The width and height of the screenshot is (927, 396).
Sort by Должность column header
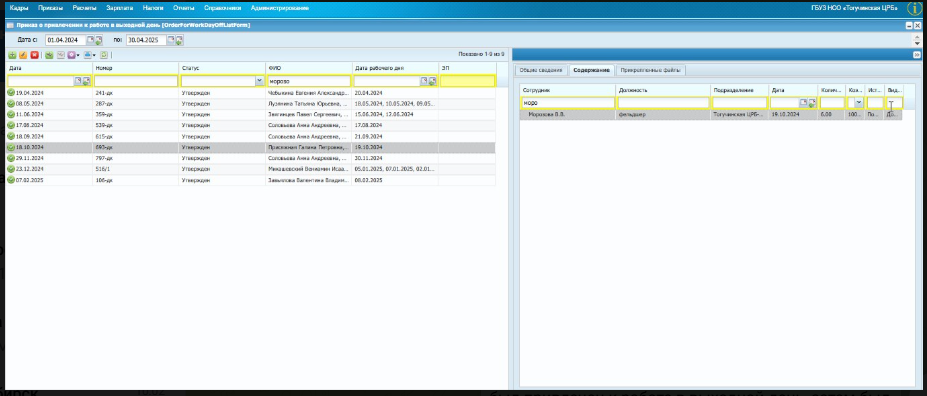663,90
